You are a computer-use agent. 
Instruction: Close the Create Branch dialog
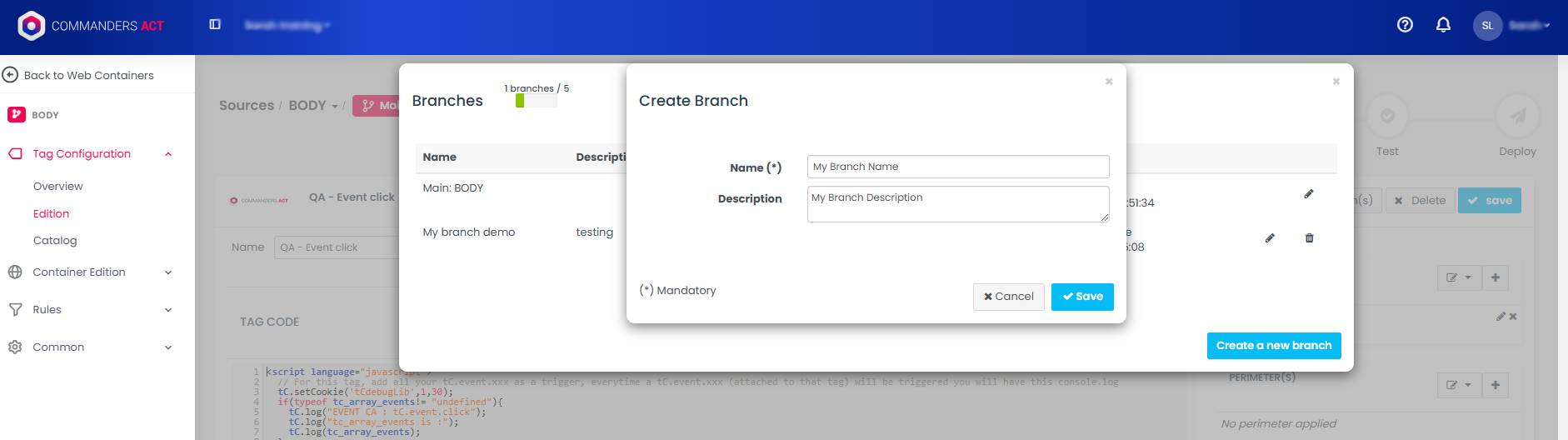pos(1108,82)
